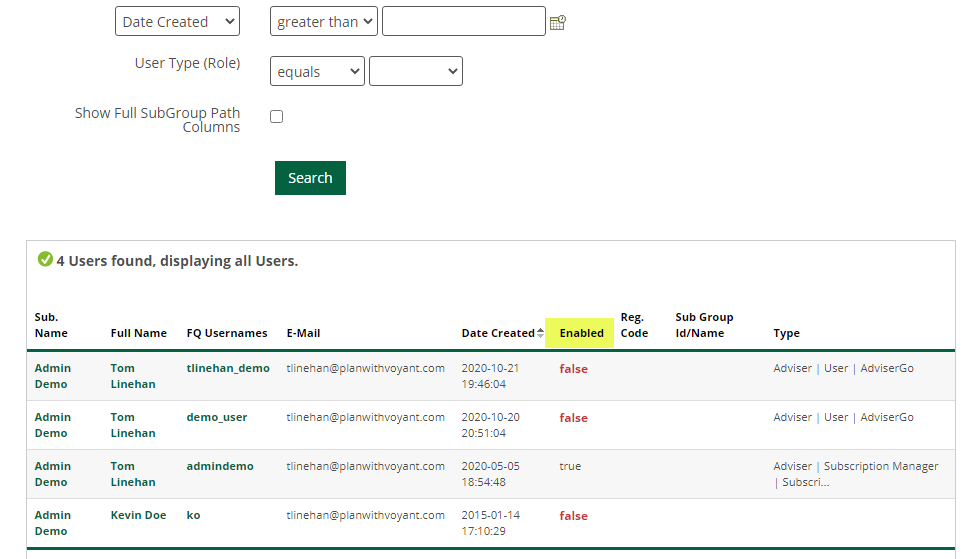Image resolution: width=963 pixels, height=559 pixels.
Task: Click Admin Demo in the first row
Action: pos(53,376)
